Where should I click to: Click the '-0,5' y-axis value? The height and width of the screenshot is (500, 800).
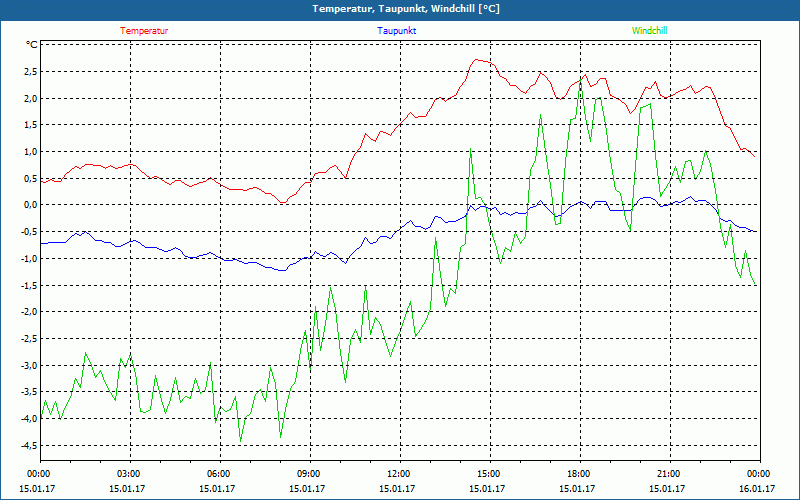pyautogui.click(x=29, y=232)
